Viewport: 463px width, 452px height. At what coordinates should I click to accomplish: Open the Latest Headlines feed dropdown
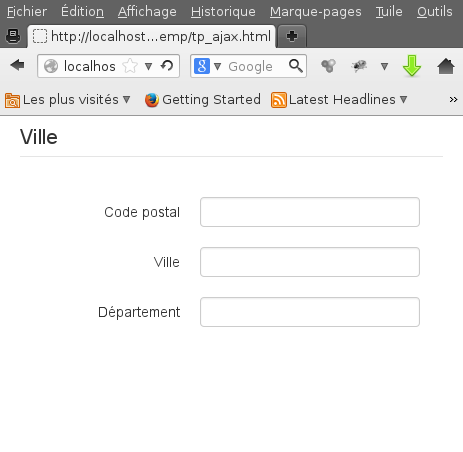point(339,100)
